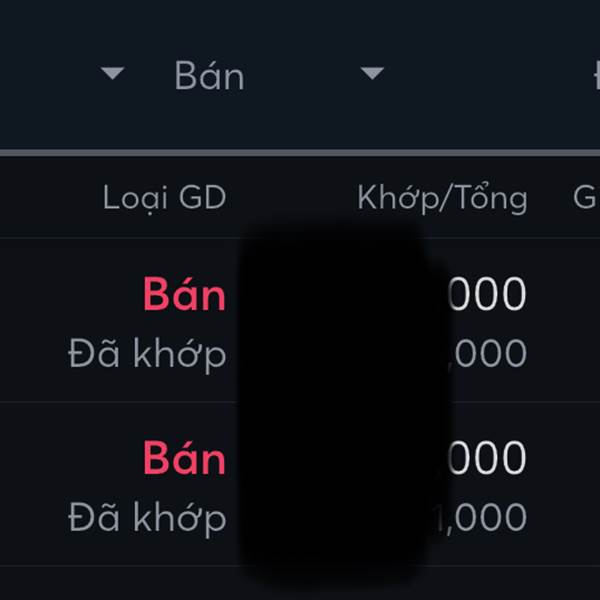Click the dropdown arrow left of Bán filter

(x=113, y=73)
